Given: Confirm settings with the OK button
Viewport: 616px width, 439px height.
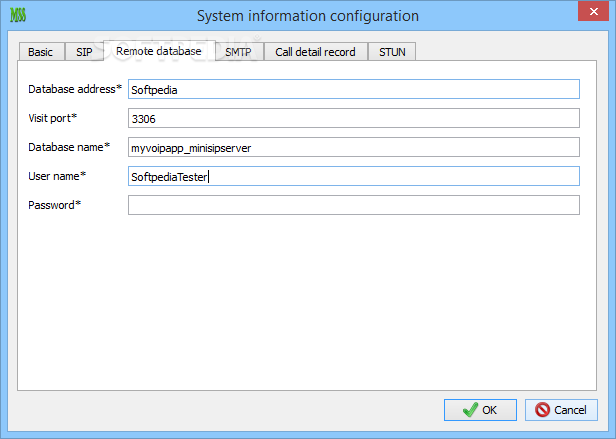Looking at the screenshot, I should tap(480, 410).
